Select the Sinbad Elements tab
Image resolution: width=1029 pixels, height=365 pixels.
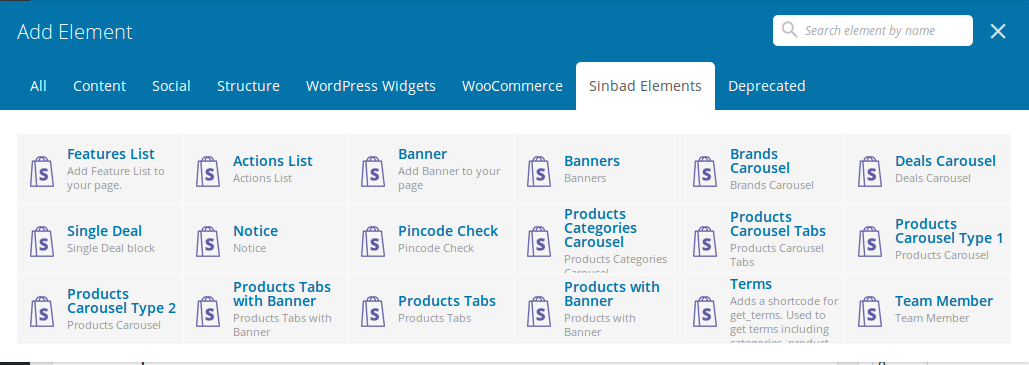tap(645, 86)
